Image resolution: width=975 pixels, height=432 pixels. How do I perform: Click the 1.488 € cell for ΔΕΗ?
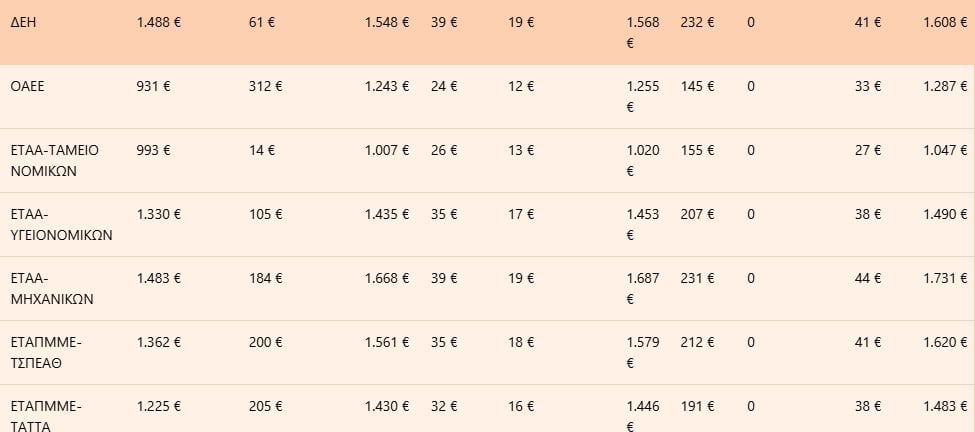159,22
